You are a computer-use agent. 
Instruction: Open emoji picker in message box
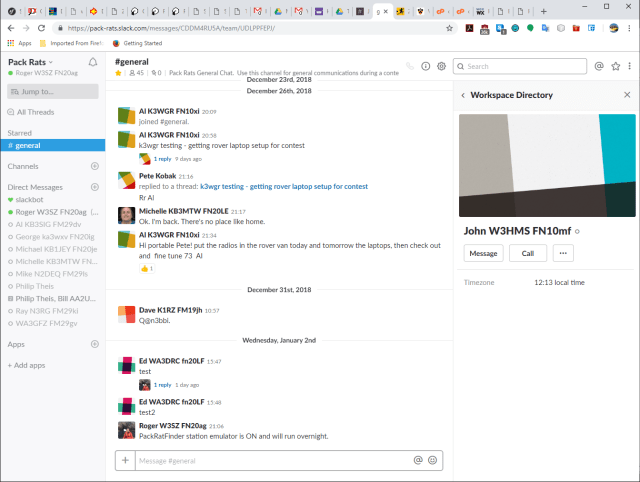[x=432, y=460]
